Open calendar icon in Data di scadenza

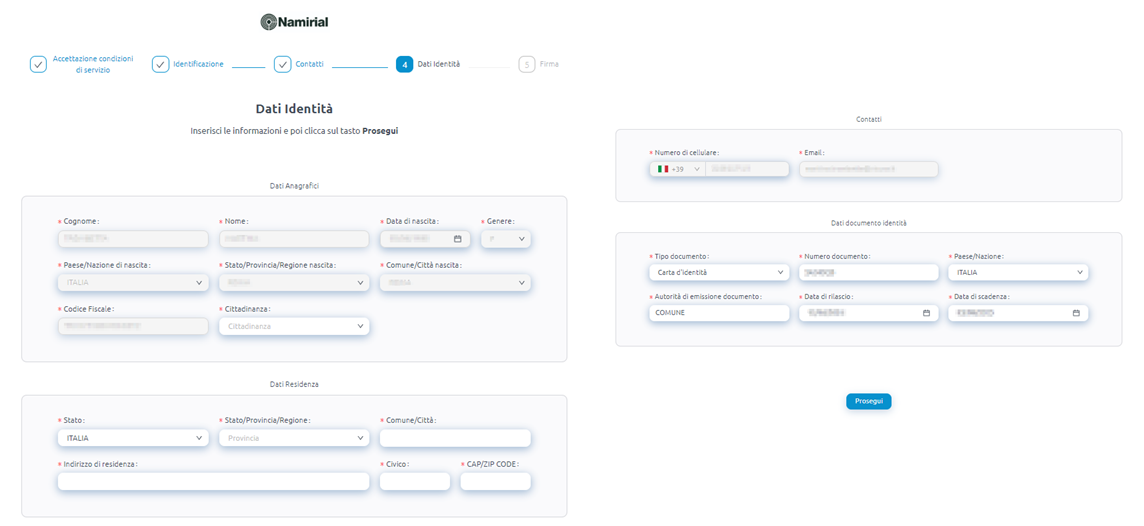[x=1076, y=313]
